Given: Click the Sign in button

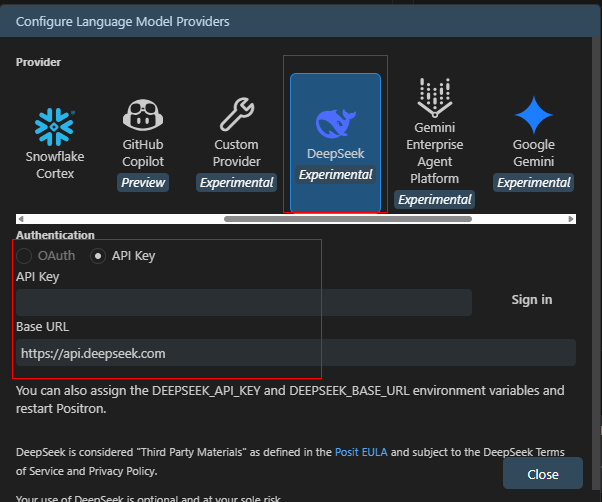Looking at the screenshot, I should (x=532, y=300).
